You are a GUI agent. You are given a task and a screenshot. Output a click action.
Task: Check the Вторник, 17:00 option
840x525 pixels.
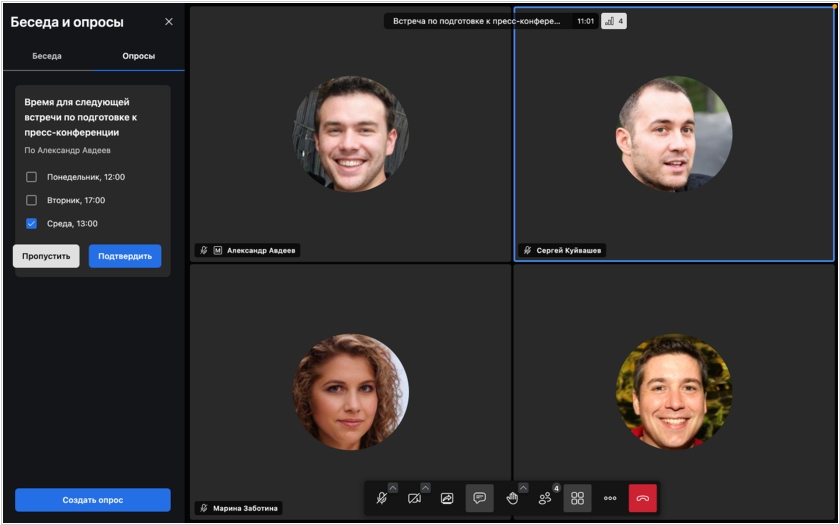click(x=32, y=200)
